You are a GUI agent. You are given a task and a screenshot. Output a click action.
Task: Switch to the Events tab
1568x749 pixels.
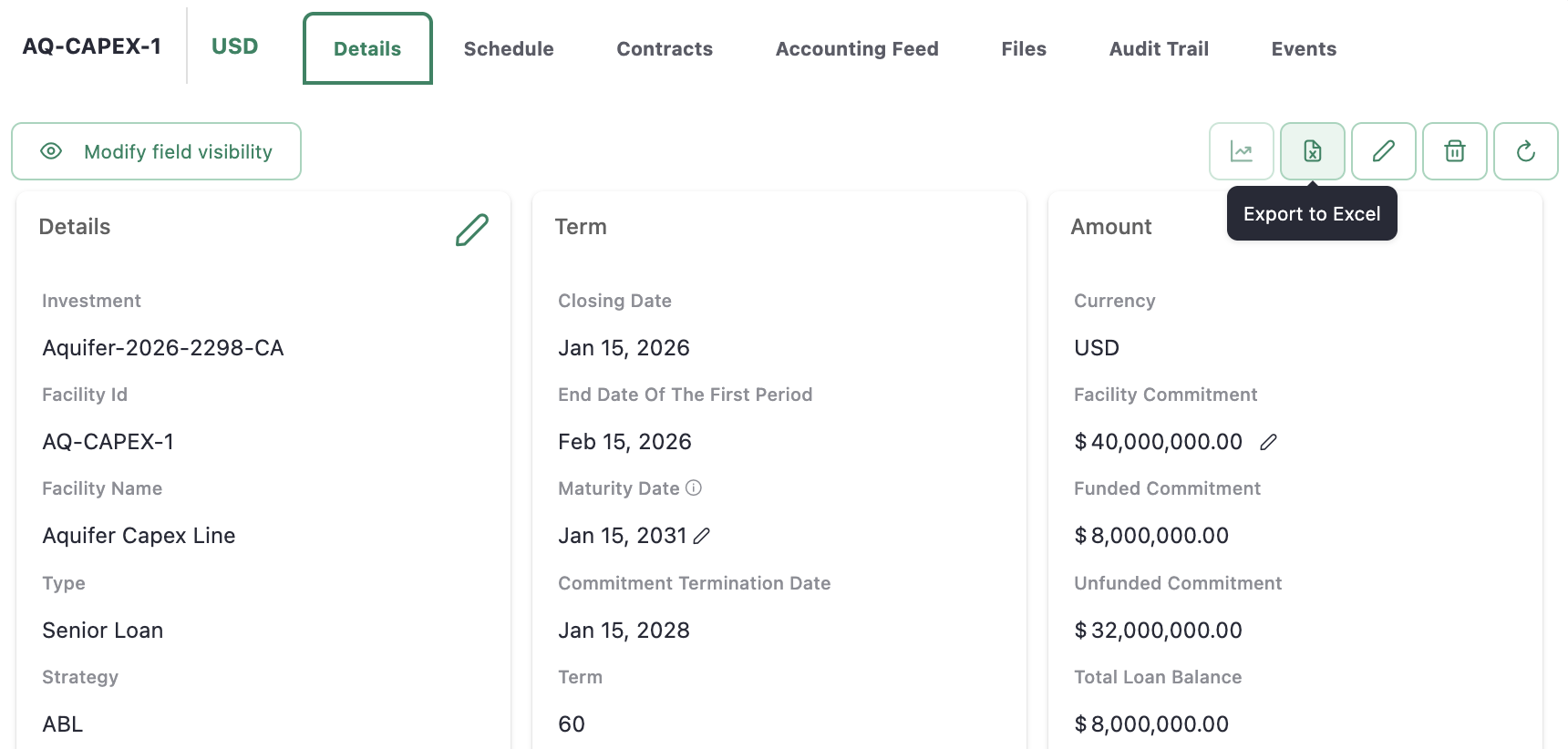pos(1304,49)
